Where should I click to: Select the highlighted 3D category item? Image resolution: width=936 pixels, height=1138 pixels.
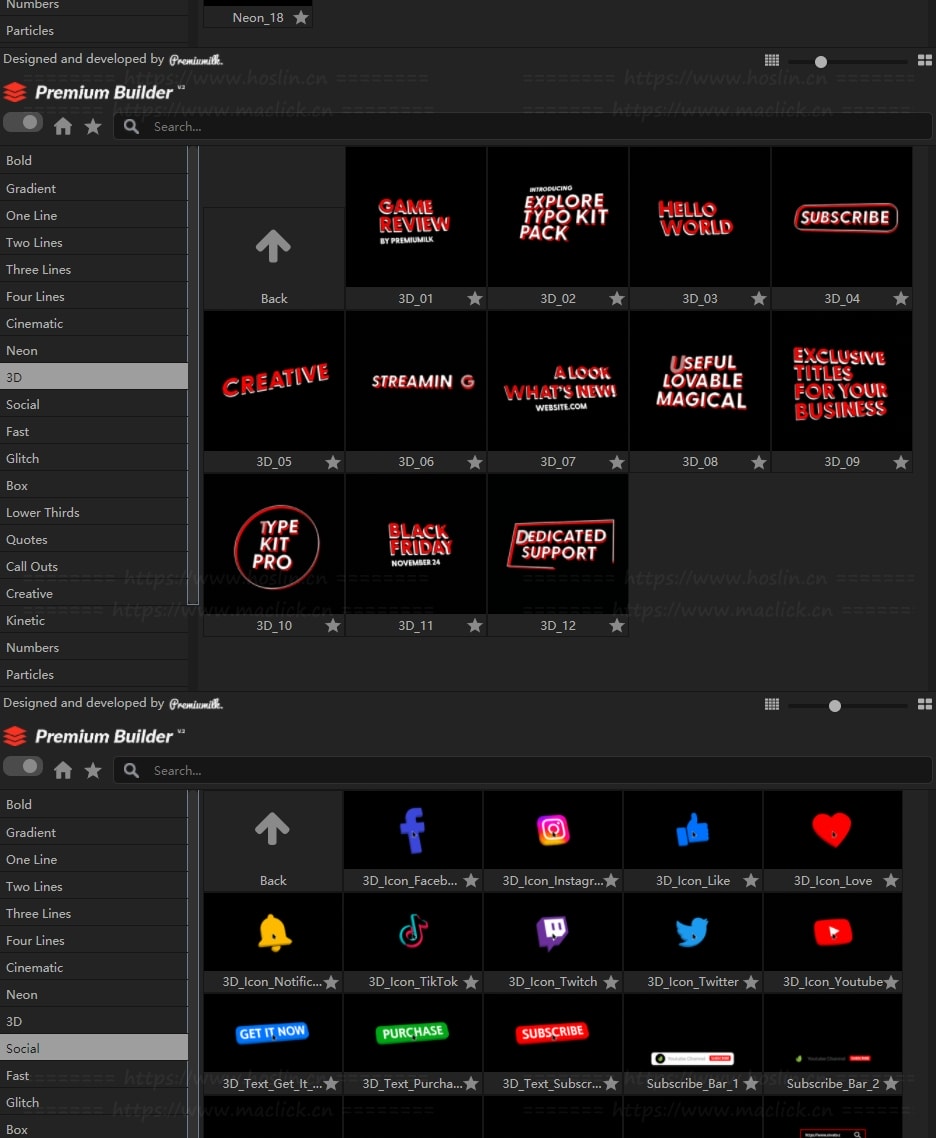coord(94,377)
